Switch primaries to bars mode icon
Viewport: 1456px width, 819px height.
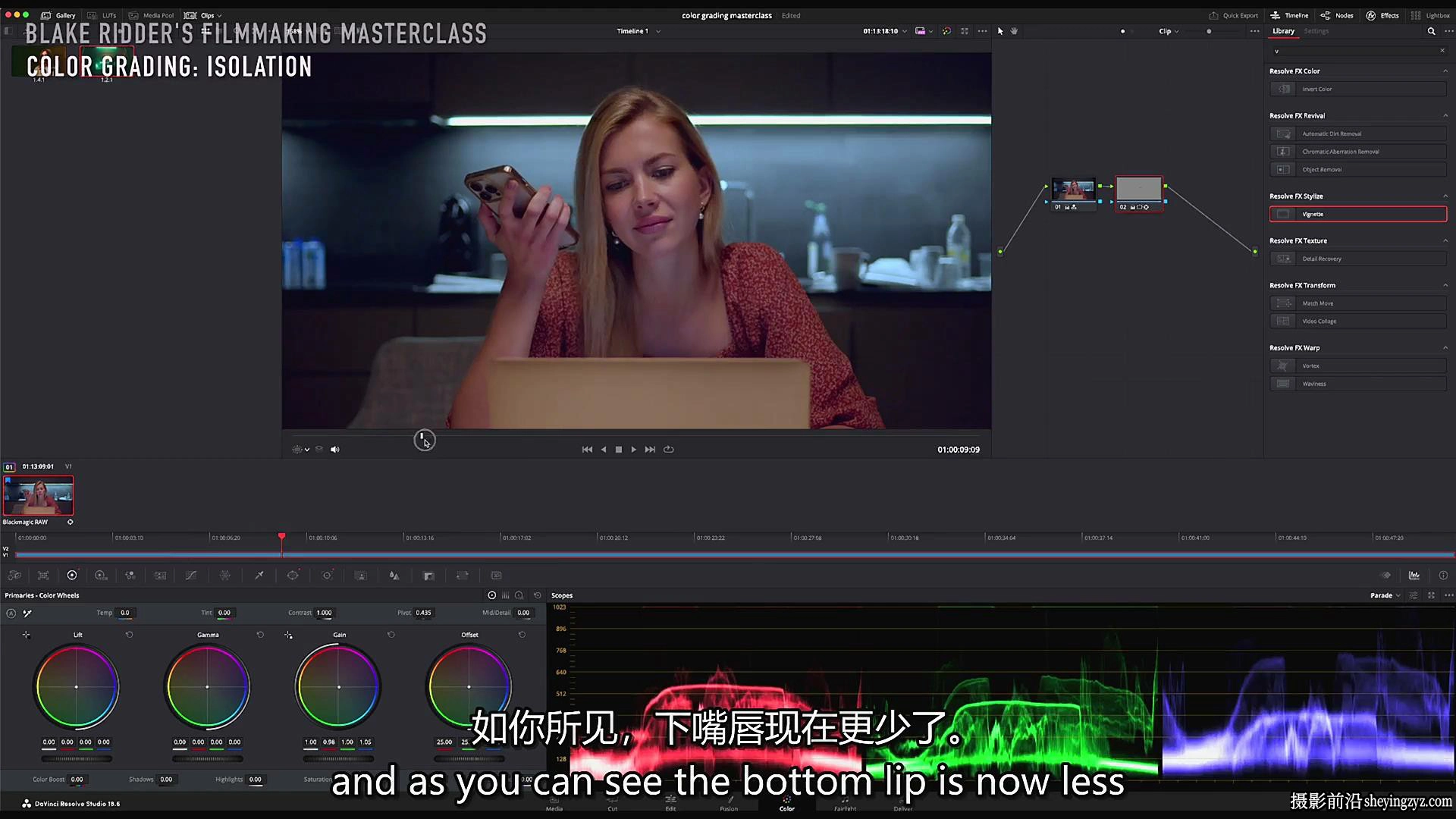pos(506,595)
